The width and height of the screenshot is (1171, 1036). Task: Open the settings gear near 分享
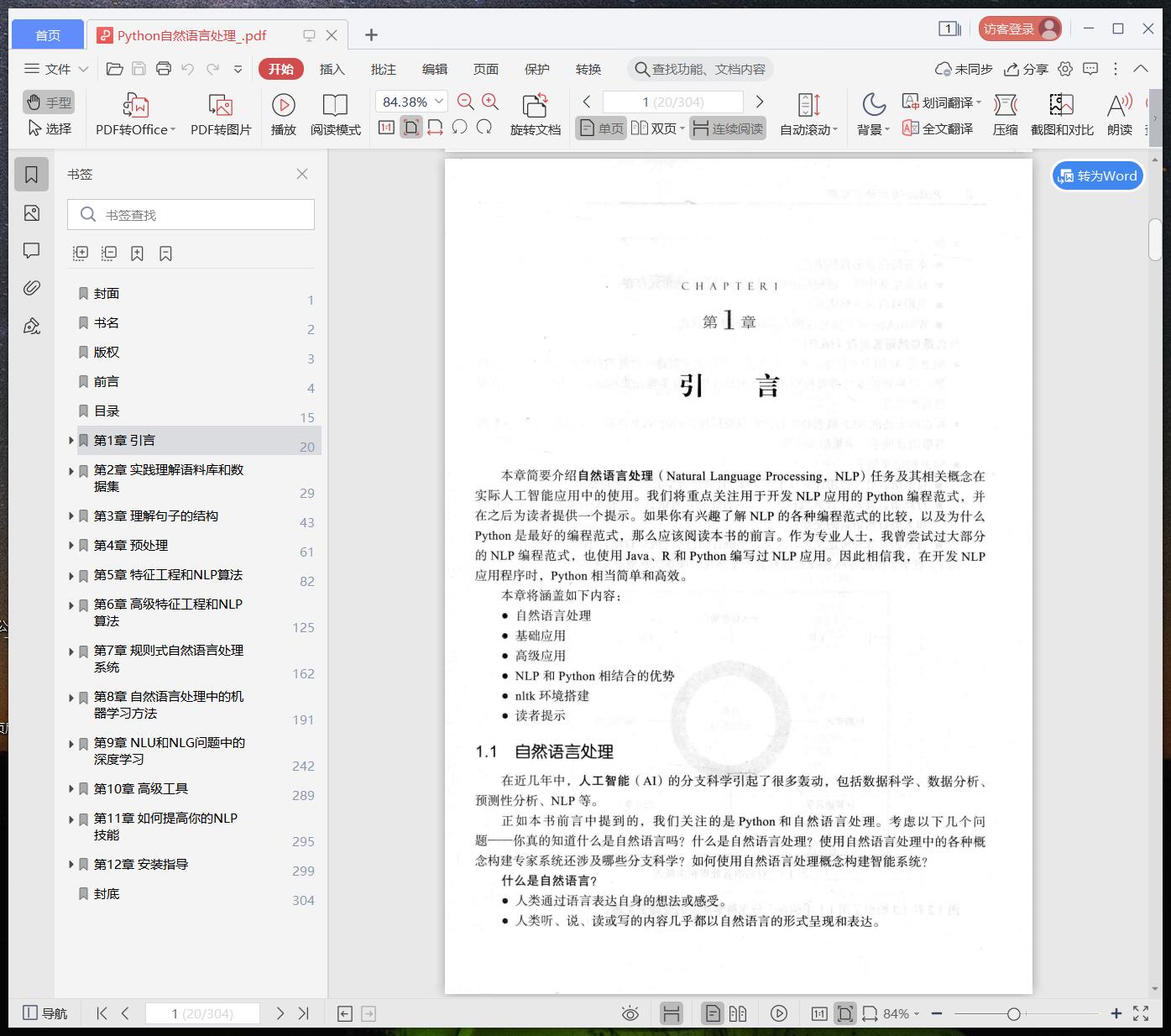click(x=1065, y=69)
